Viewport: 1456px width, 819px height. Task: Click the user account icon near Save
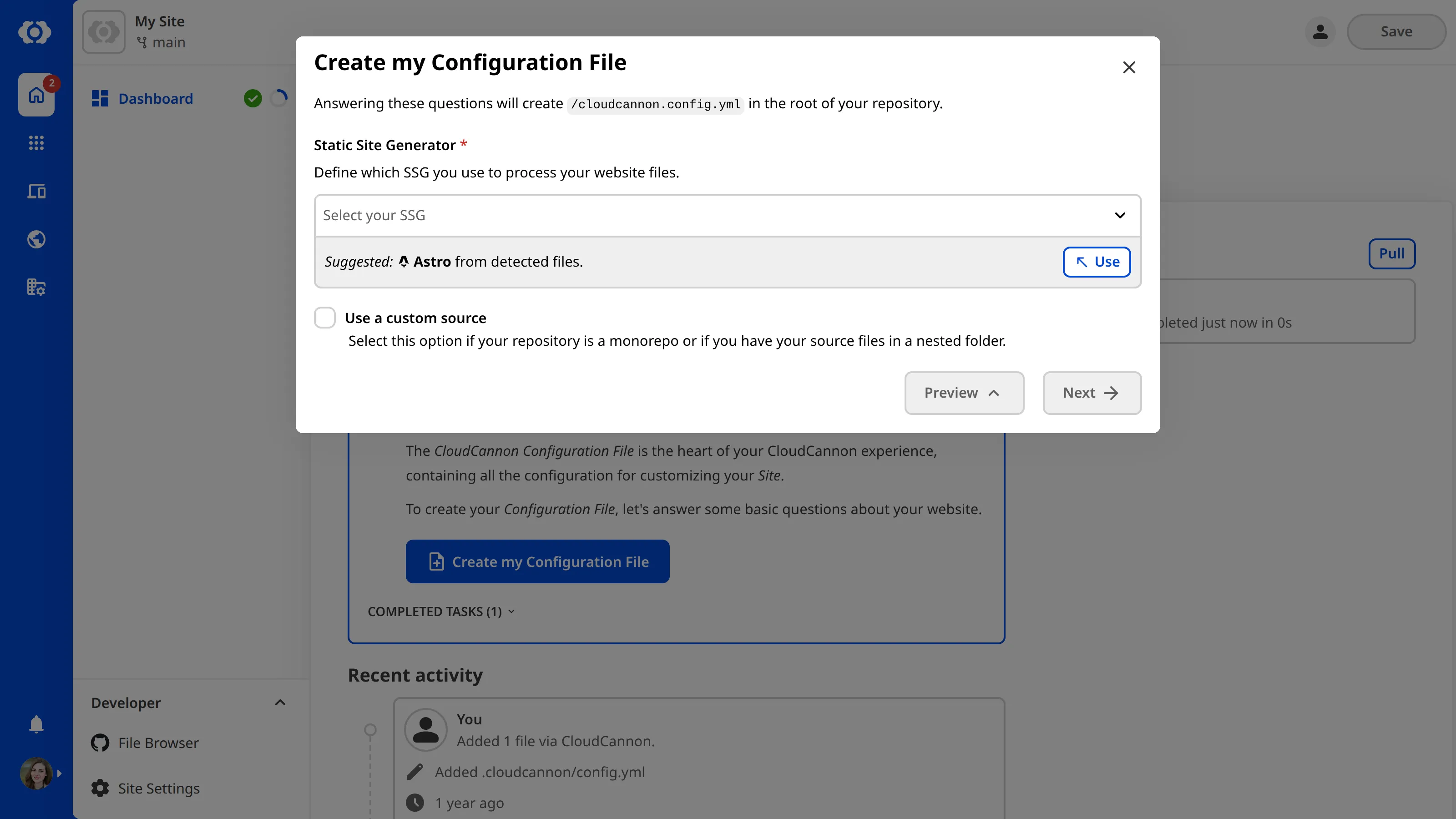tap(1320, 32)
